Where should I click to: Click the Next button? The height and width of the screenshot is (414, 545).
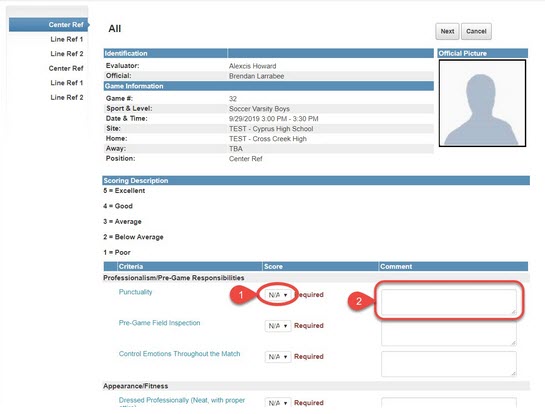pos(447,31)
